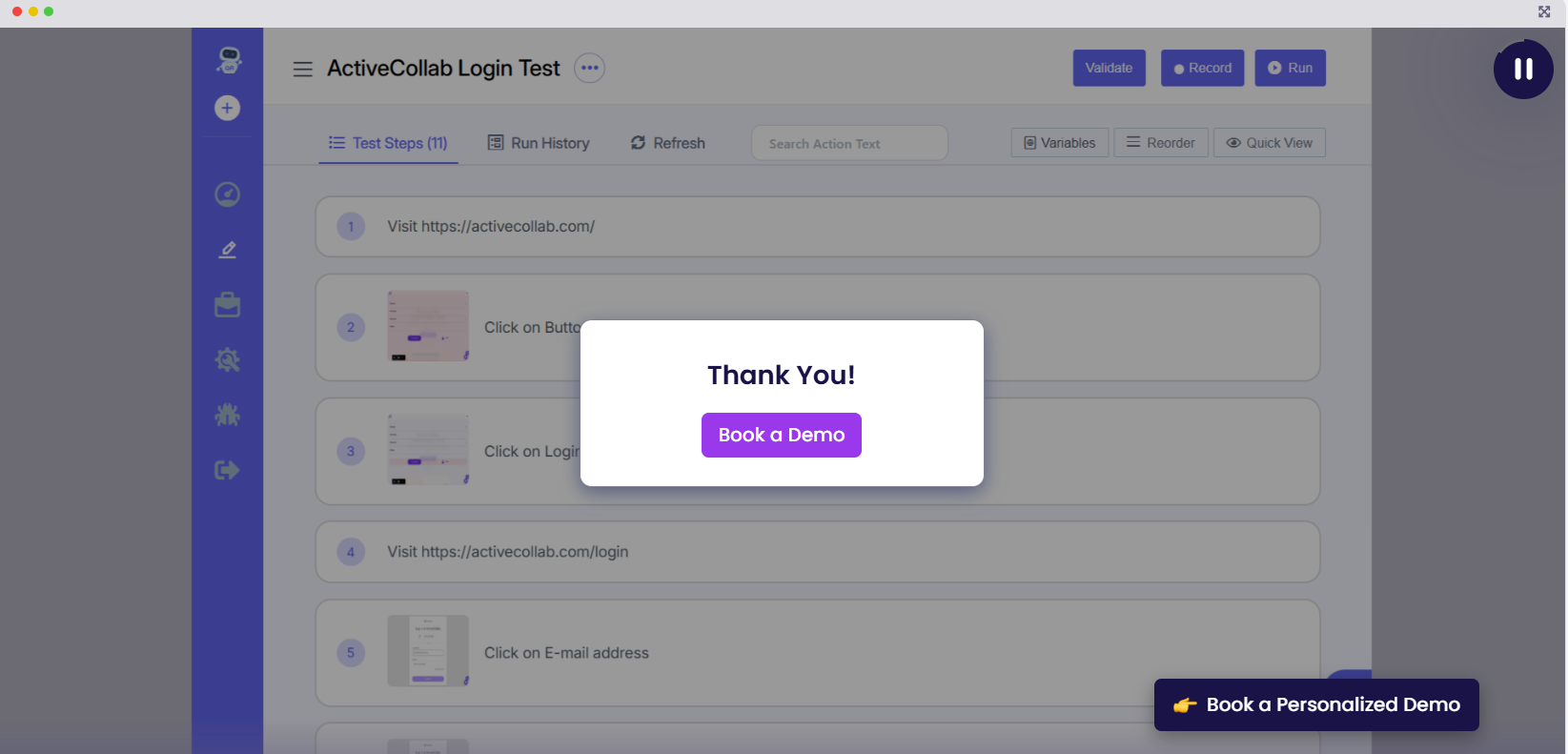Open the Run History tab
This screenshot has width=1568, height=754.
click(x=539, y=143)
